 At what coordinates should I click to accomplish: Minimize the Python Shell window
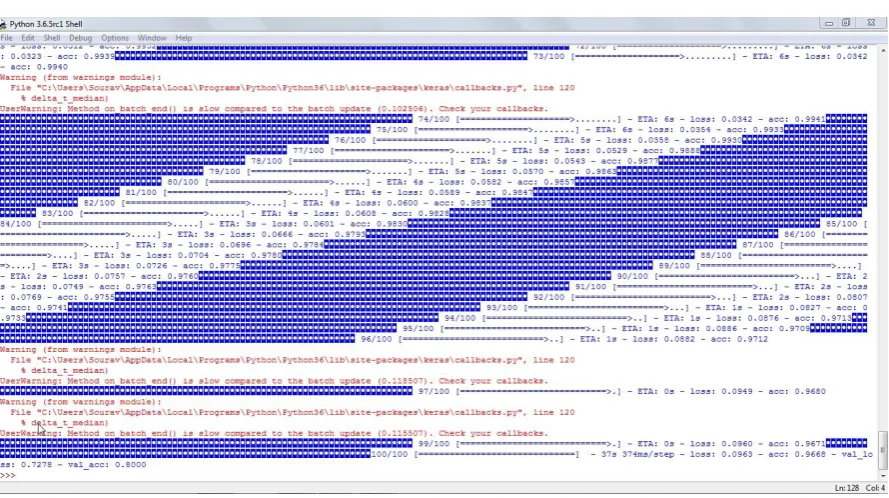pyautogui.click(x=829, y=23)
